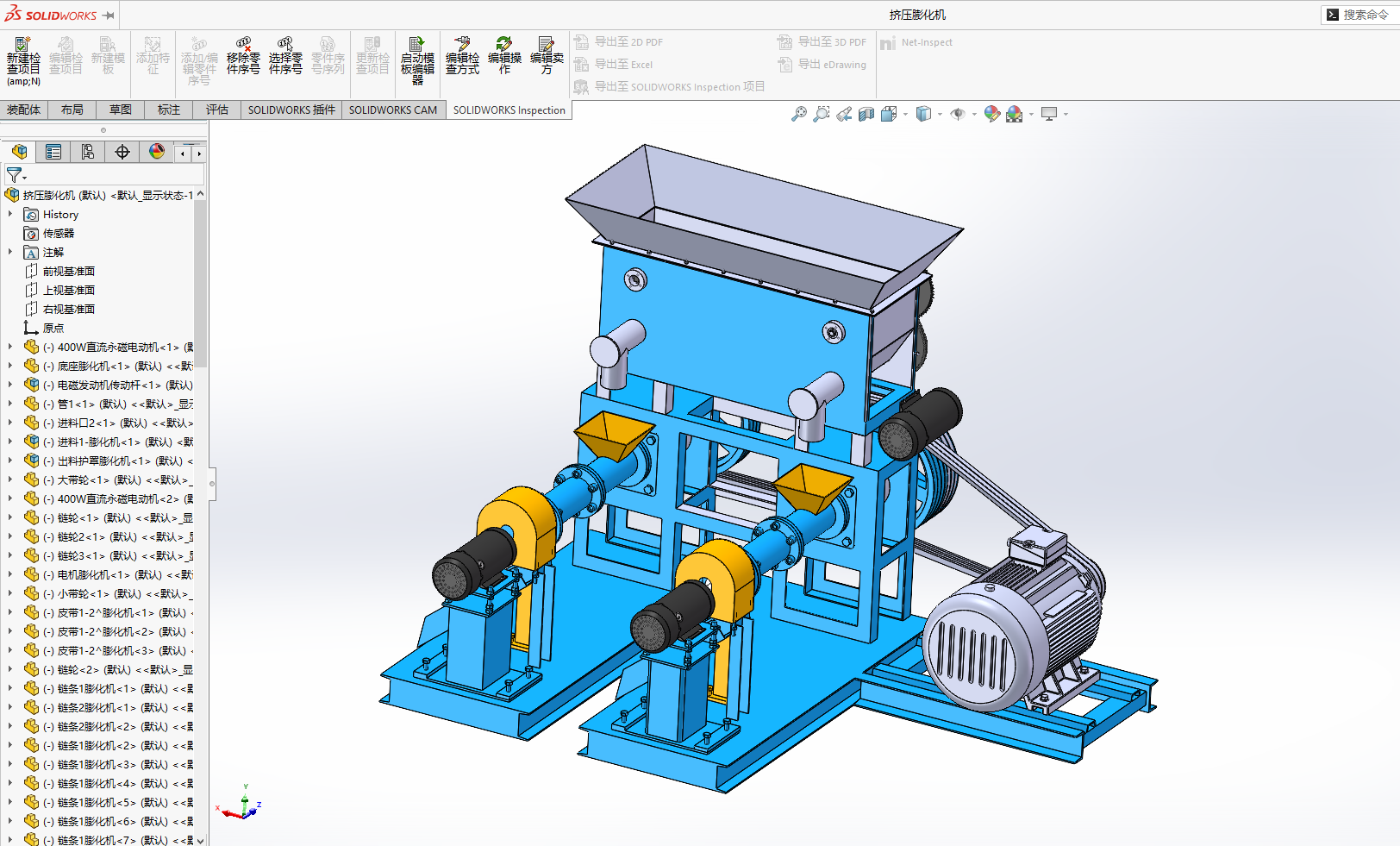Click the feature tree vertical scrollbar

point(201,285)
